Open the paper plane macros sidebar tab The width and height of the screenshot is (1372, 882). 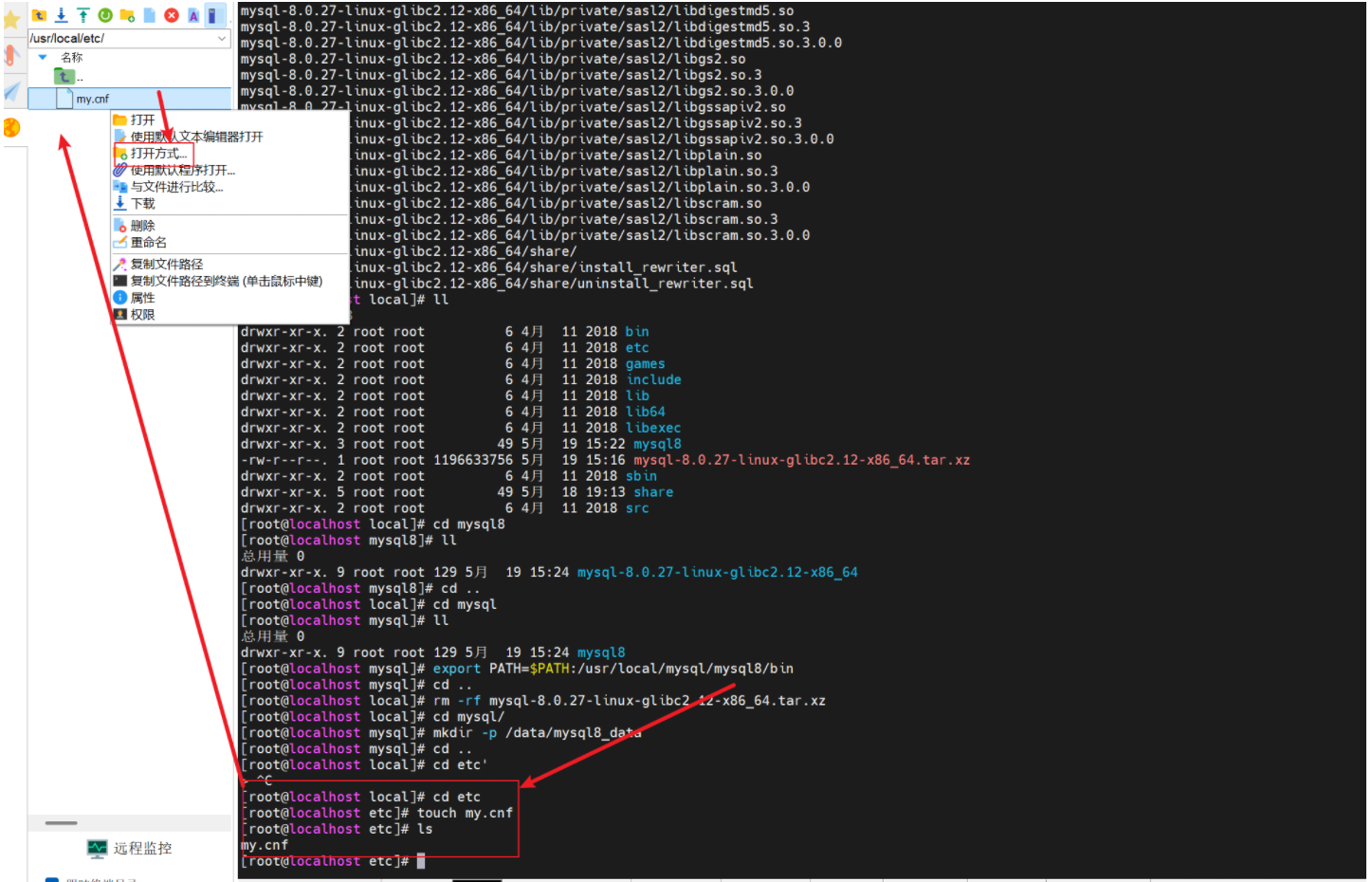(11, 91)
